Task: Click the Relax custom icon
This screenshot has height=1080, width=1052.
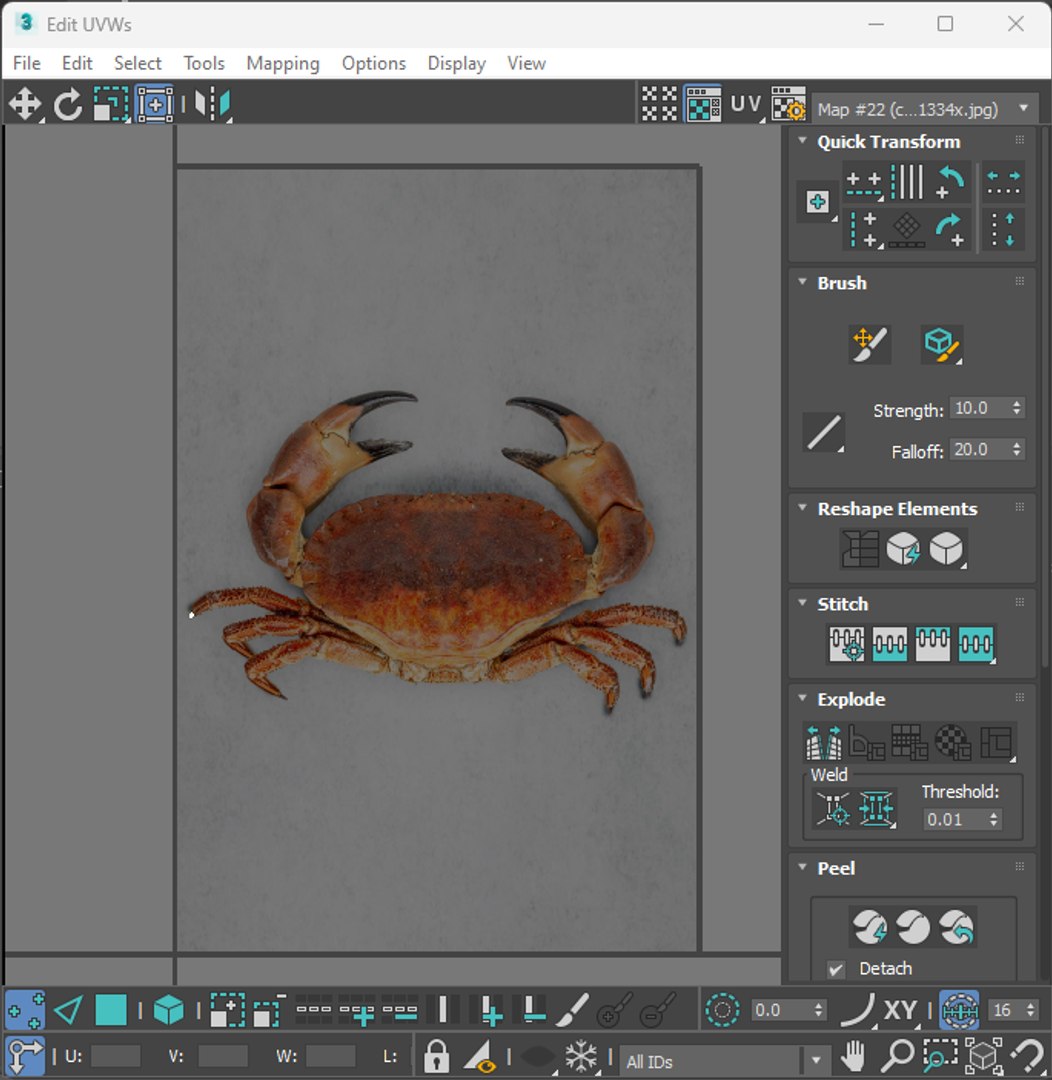Action: (x=947, y=549)
